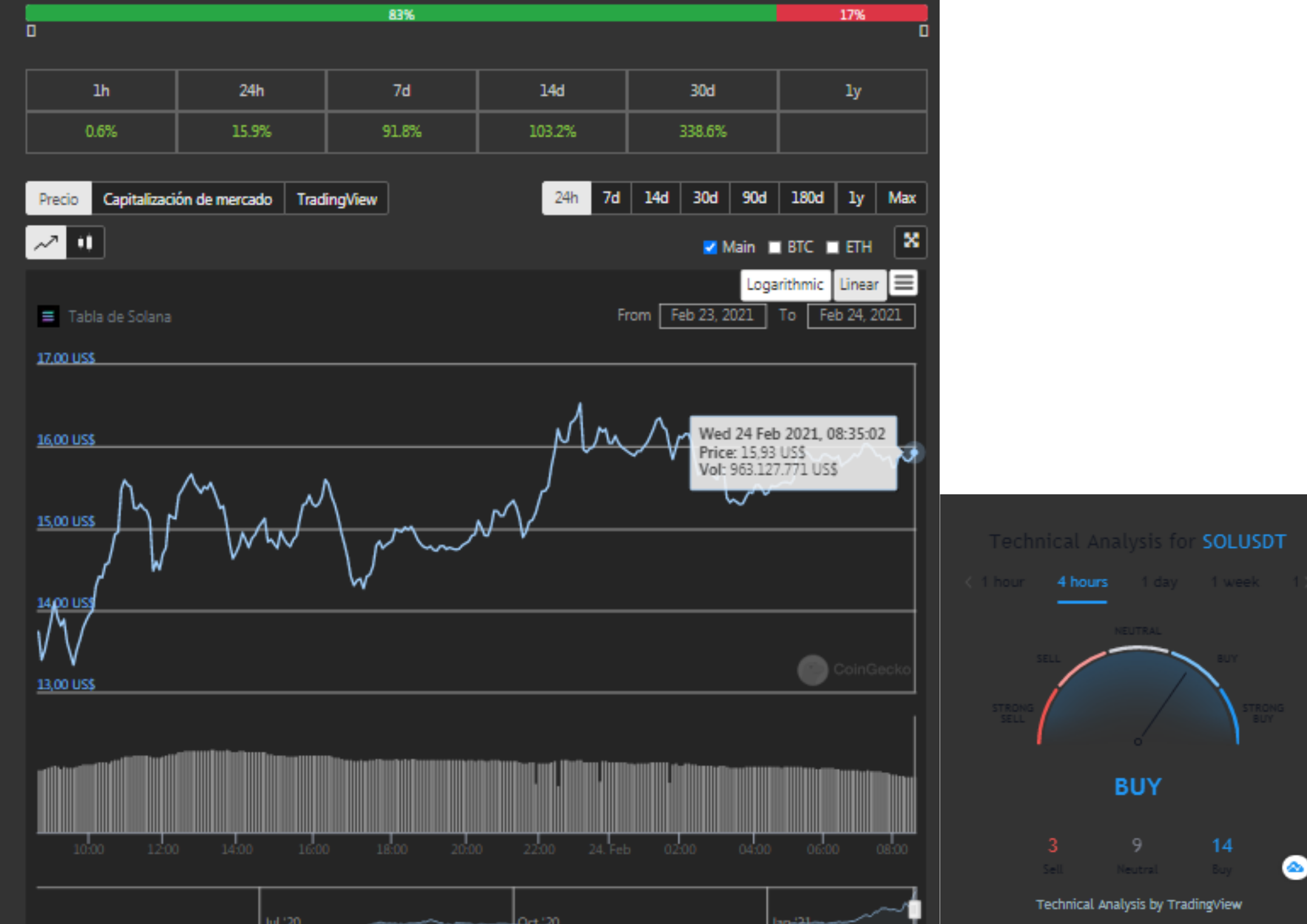Click the Price: 15,93 US$ tooltip line

click(752, 452)
